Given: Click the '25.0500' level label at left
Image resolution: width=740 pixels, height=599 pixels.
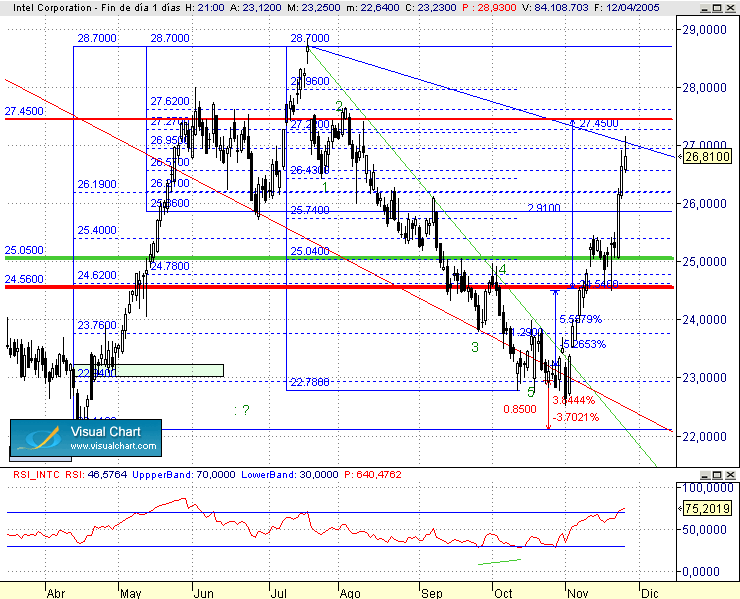Looking at the screenshot, I should 24,250.
